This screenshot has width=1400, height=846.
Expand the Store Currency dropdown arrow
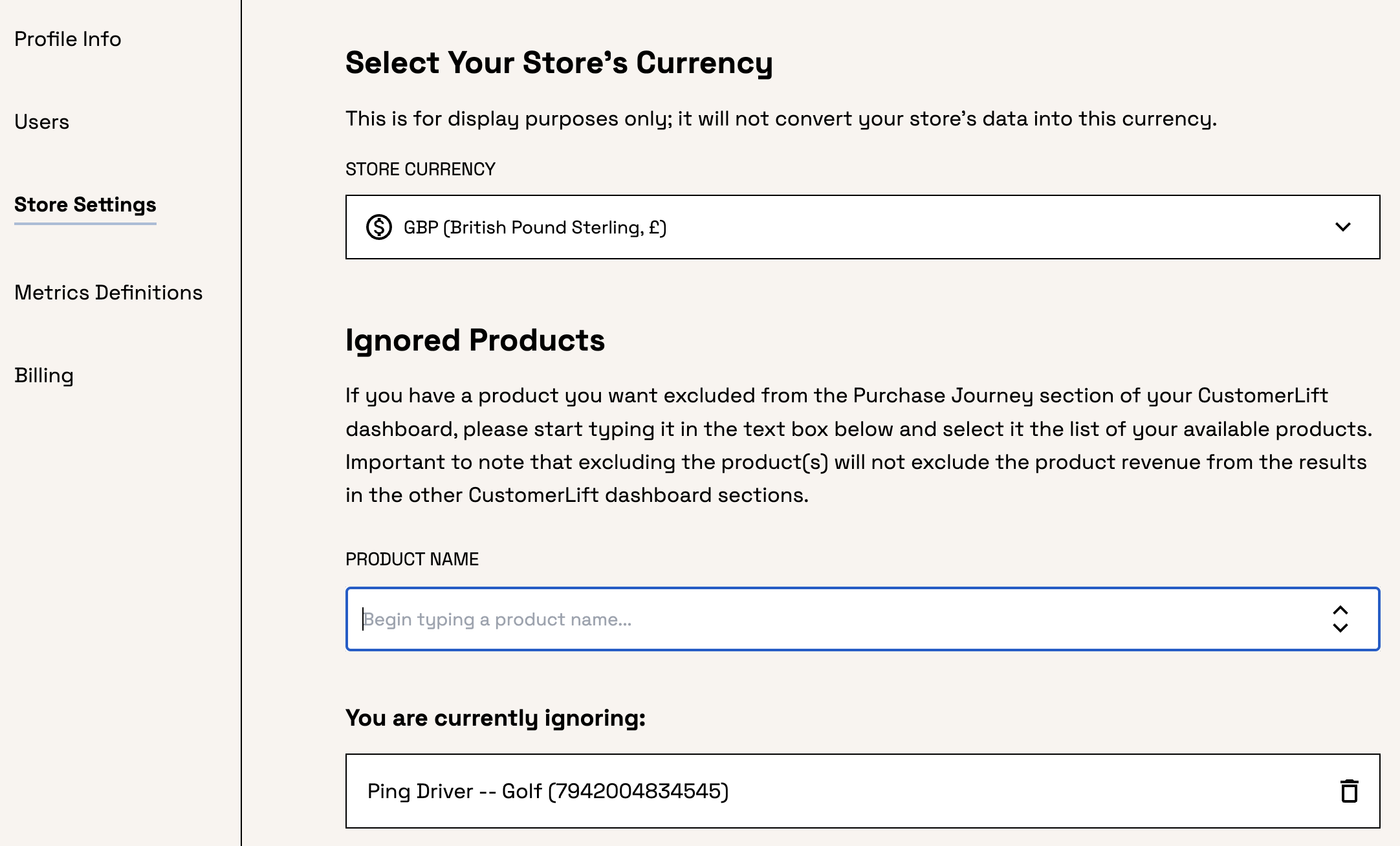pyautogui.click(x=1343, y=227)
